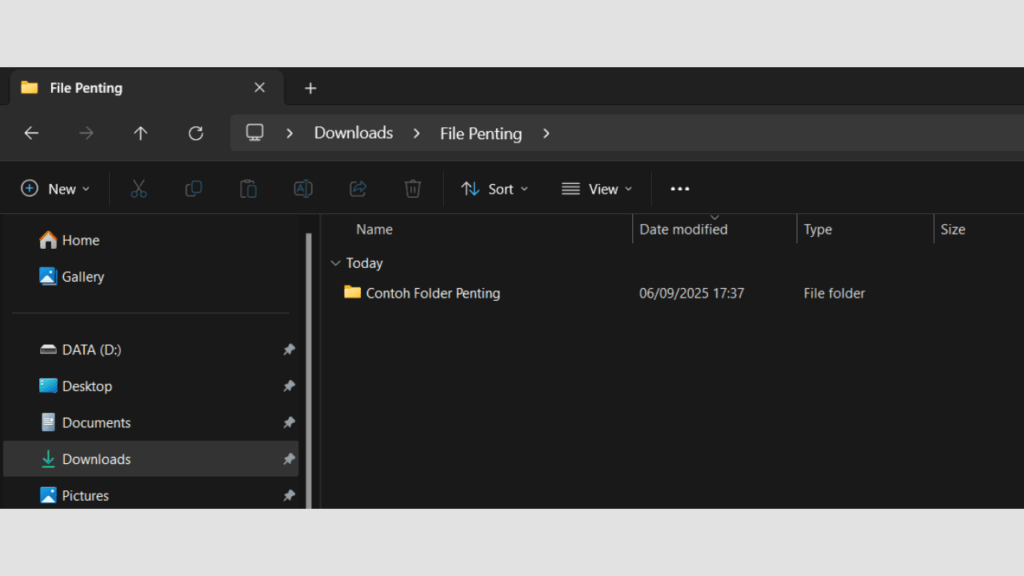The image size is (1024, 576).
Task: Open the View dropdown
Action: [597, 188]
